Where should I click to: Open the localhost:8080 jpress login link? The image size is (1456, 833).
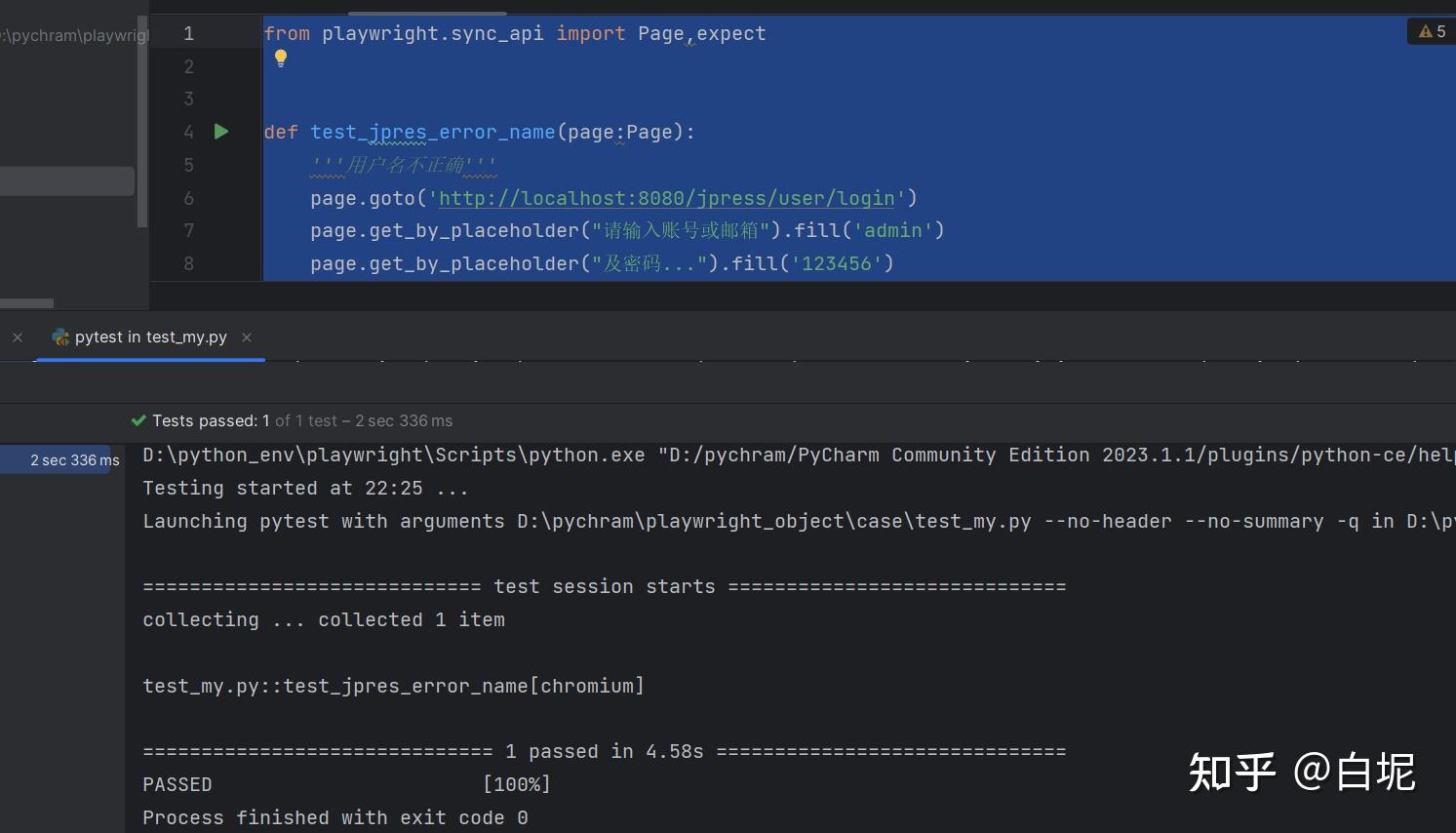[666, 198]
